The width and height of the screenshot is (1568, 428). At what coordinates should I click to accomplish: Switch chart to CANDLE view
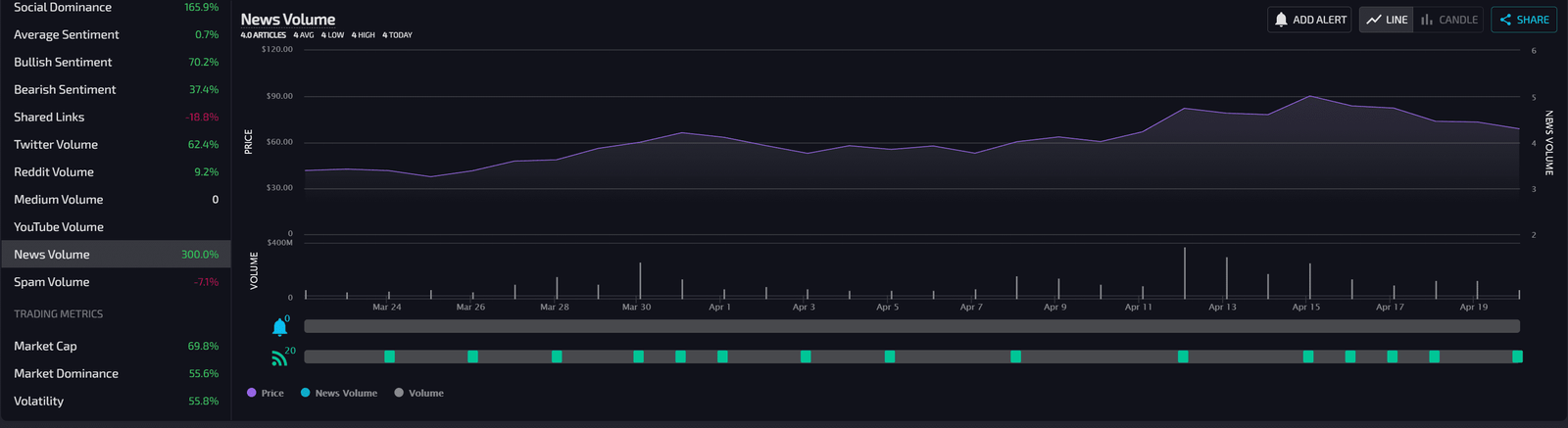[1457, 20]
